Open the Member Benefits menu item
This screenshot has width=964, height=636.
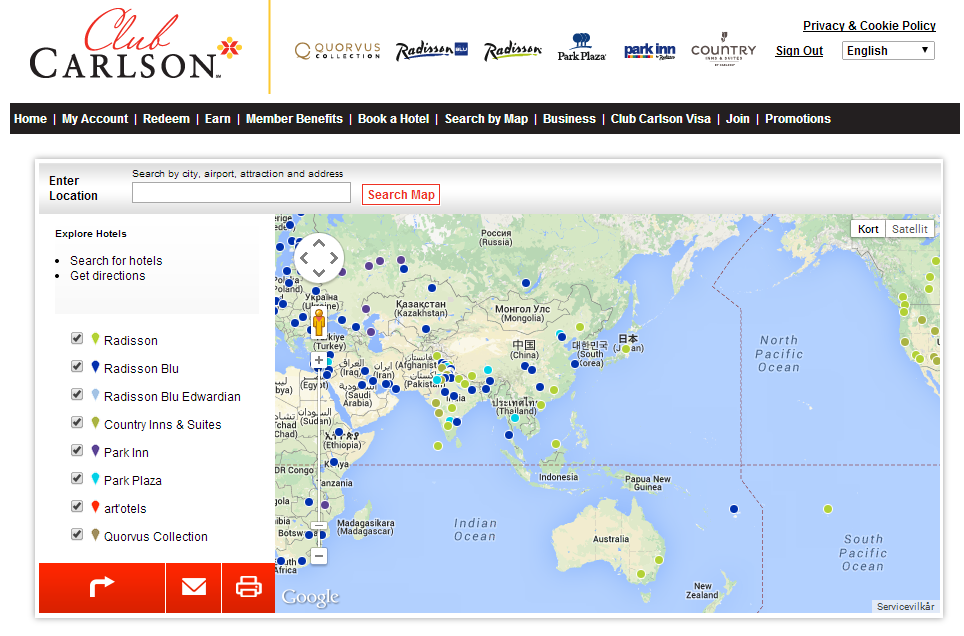click(x=294, y=119)
